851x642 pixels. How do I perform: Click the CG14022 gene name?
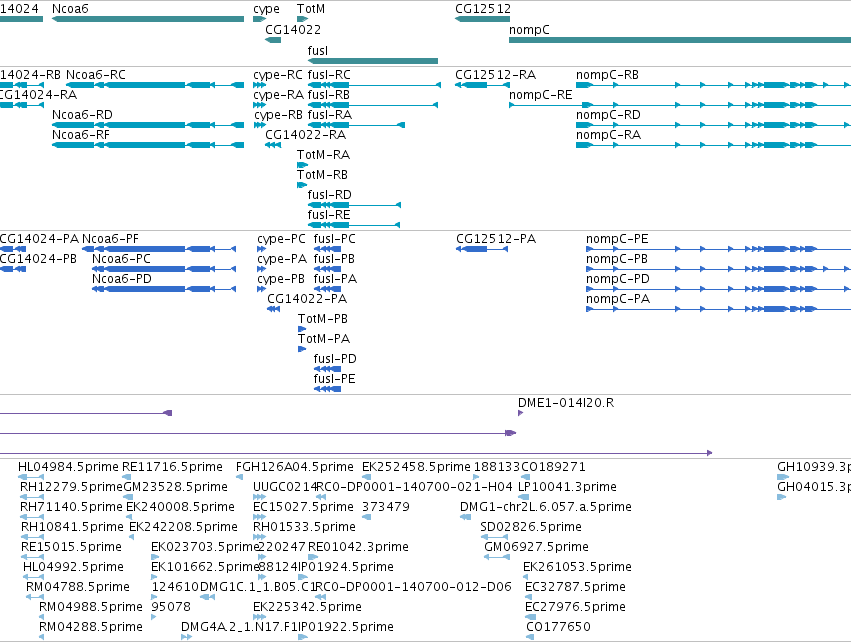[x=293, y=29]
